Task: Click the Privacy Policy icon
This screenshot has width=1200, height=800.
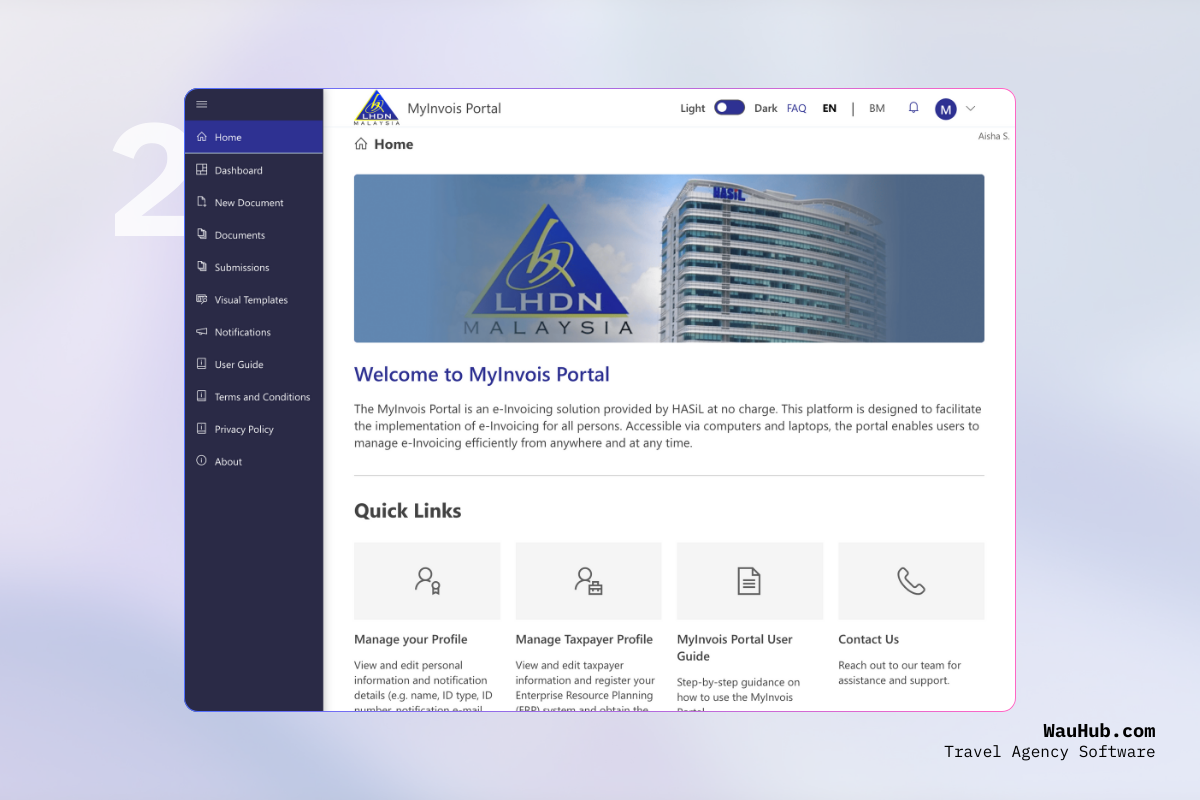Action: coord(201,429)
